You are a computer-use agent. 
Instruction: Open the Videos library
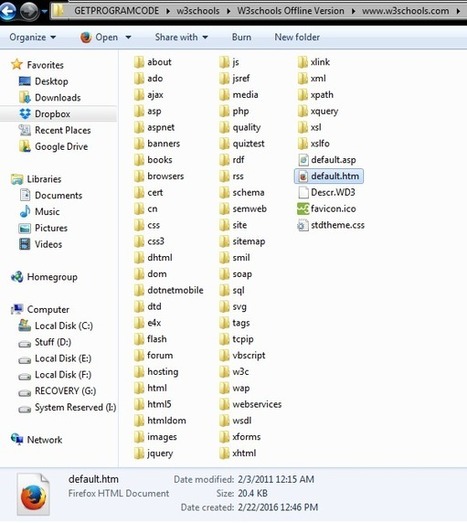click(41, 244)
